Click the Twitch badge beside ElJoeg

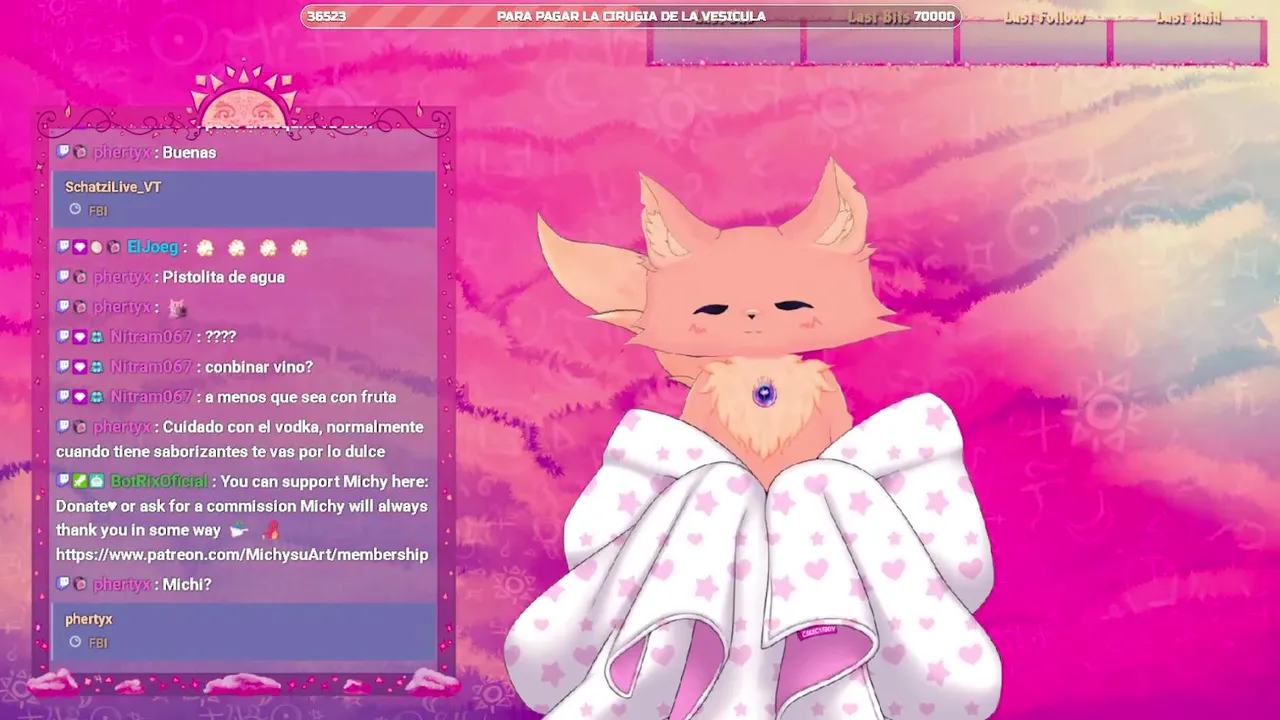63,247
